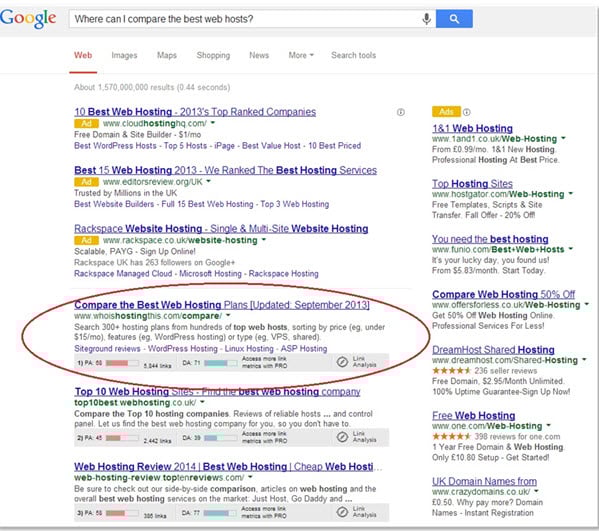Click the blue search magnifier button

pyautogui.click(x=454, y=19)
